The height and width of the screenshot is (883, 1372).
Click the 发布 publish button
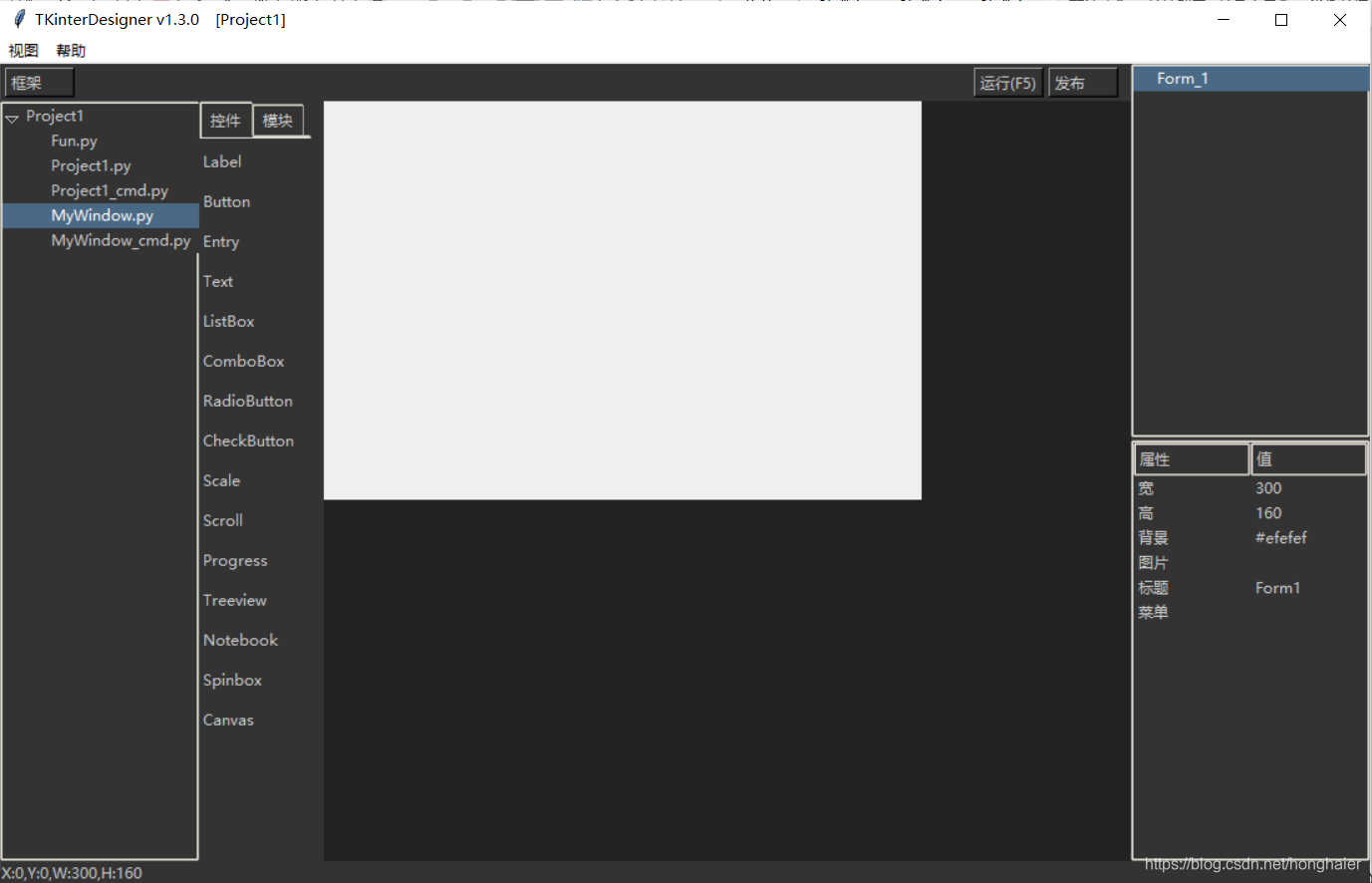coord(1083,83)
